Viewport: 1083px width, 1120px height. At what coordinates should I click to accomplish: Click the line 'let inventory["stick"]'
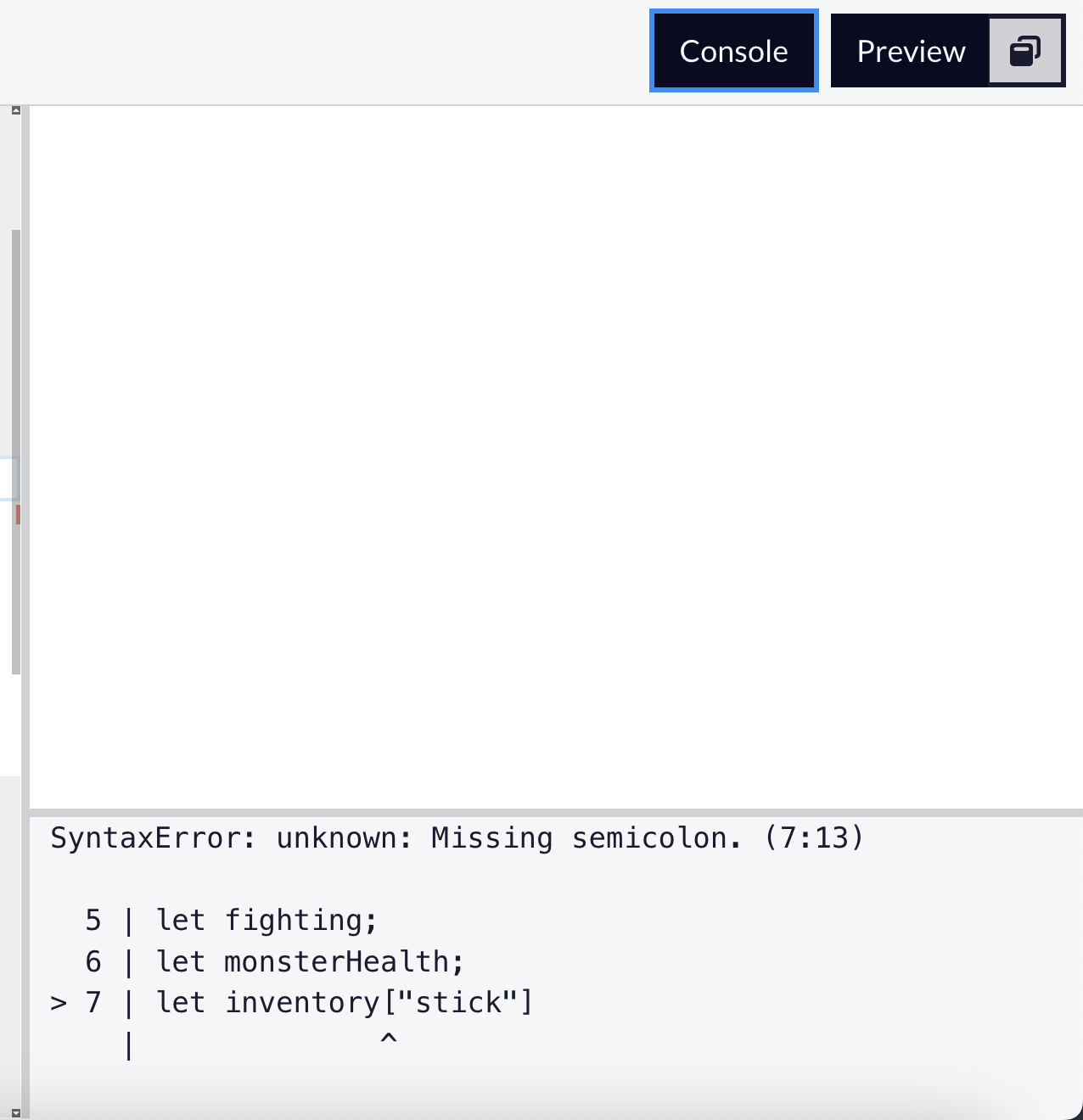(x=345, y=1003)
